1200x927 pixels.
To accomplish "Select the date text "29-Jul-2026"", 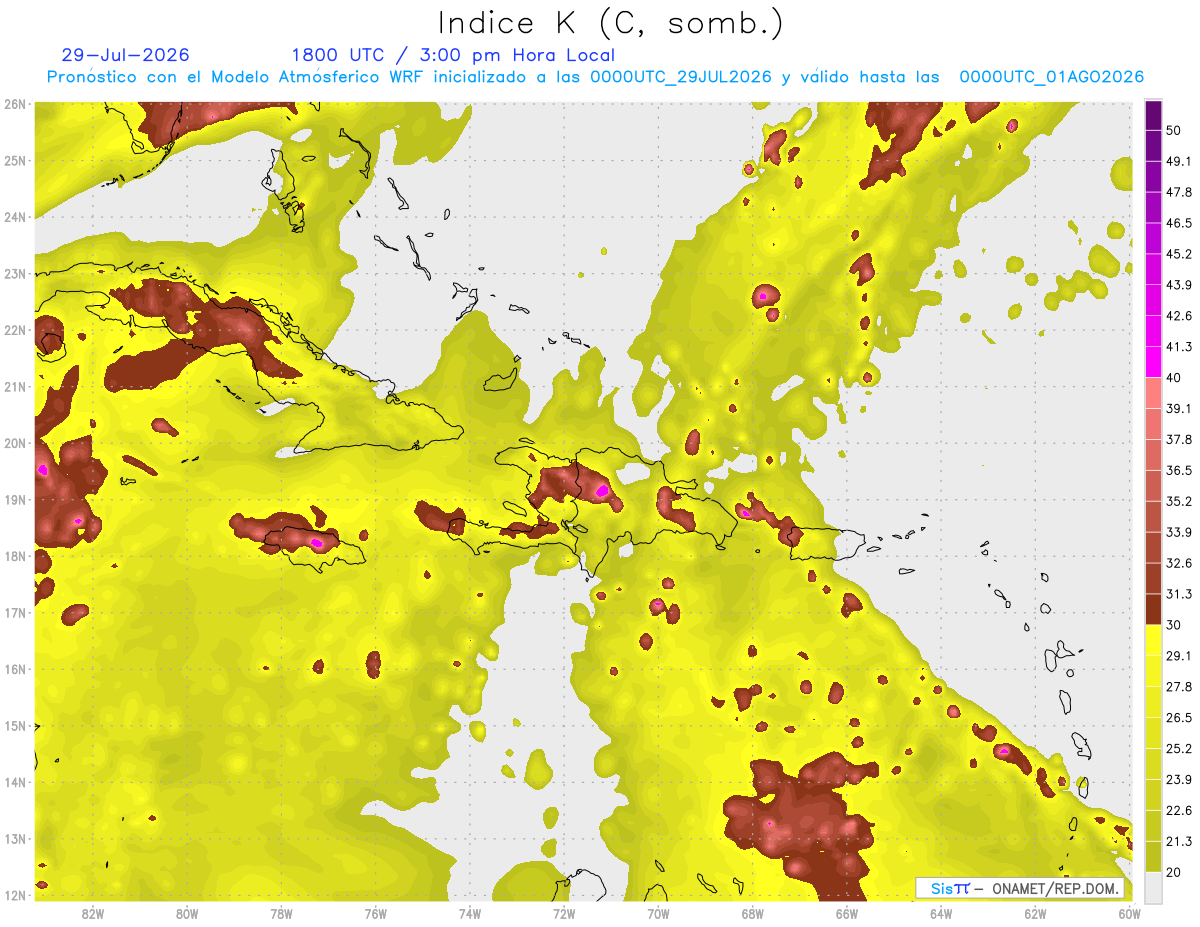I will (125, 55).
